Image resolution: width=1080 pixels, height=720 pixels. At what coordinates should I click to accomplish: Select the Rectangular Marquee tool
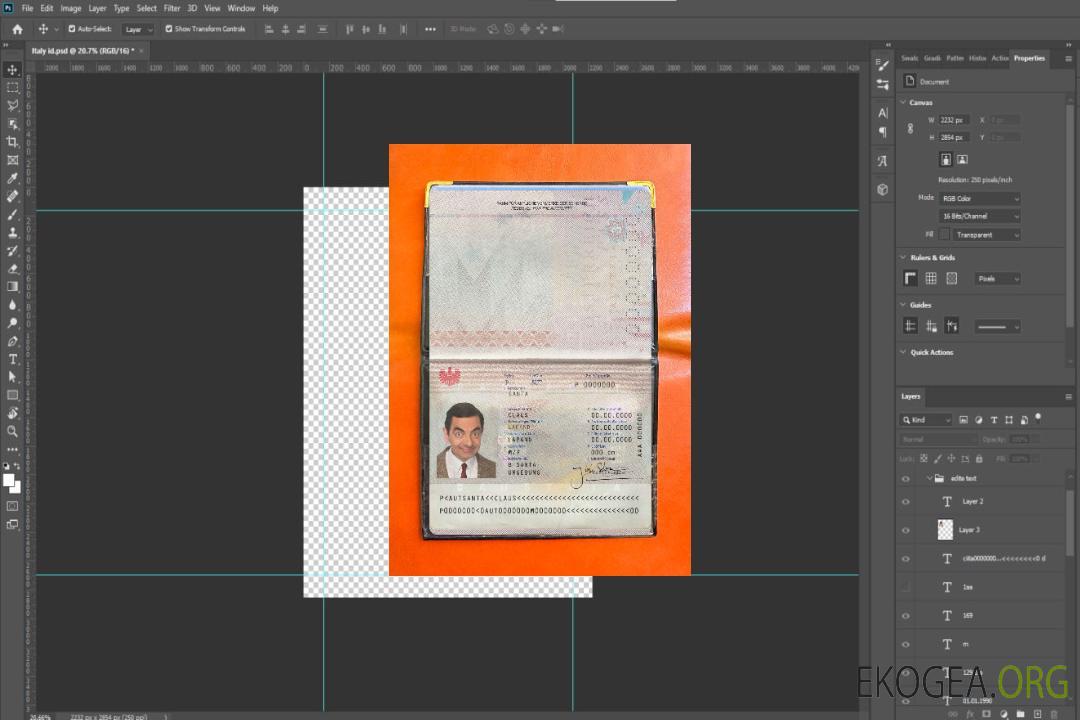[12, 88]
